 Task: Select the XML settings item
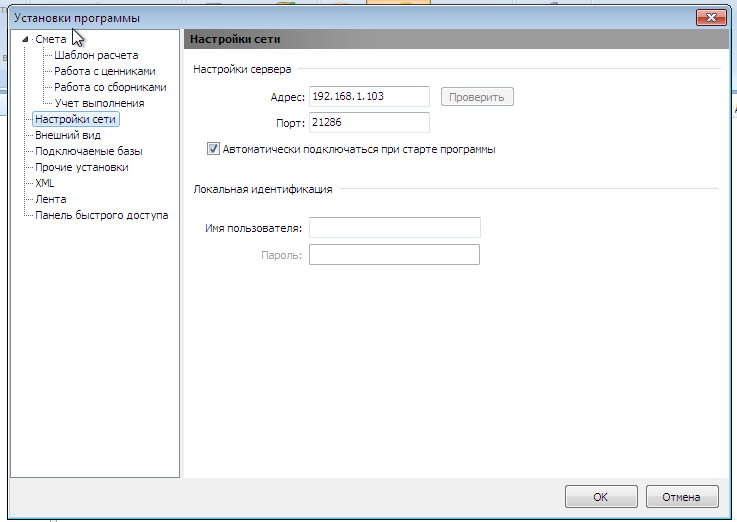[45, 183]
